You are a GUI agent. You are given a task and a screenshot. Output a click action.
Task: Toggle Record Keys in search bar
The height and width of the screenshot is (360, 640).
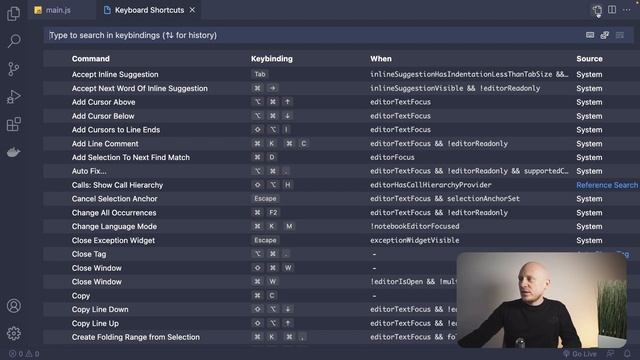pyautogui.click(x=590, y=35)
